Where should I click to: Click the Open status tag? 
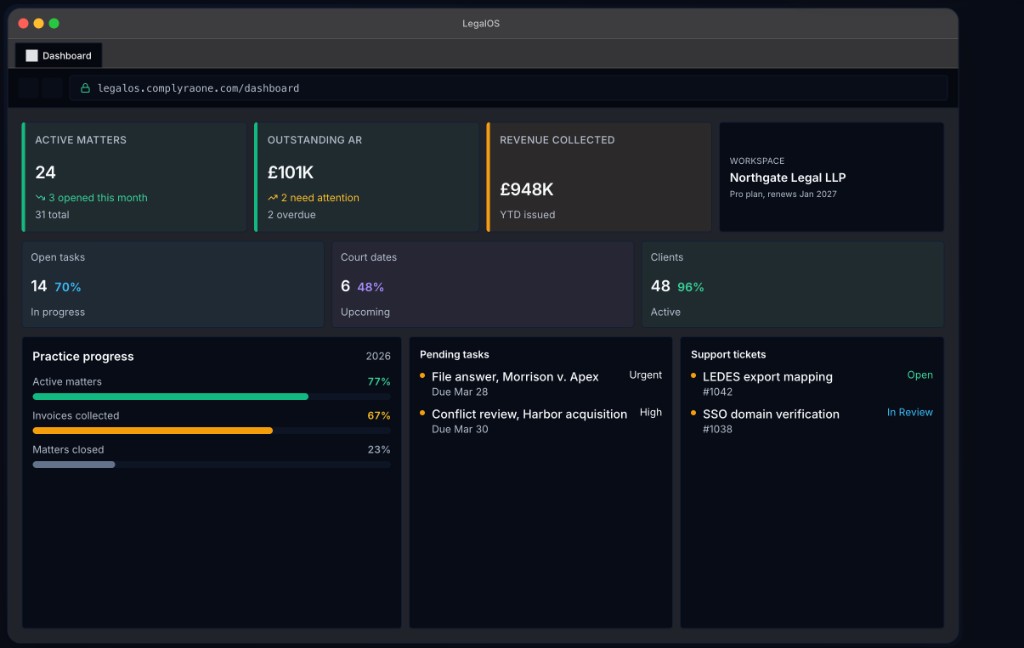920,375
